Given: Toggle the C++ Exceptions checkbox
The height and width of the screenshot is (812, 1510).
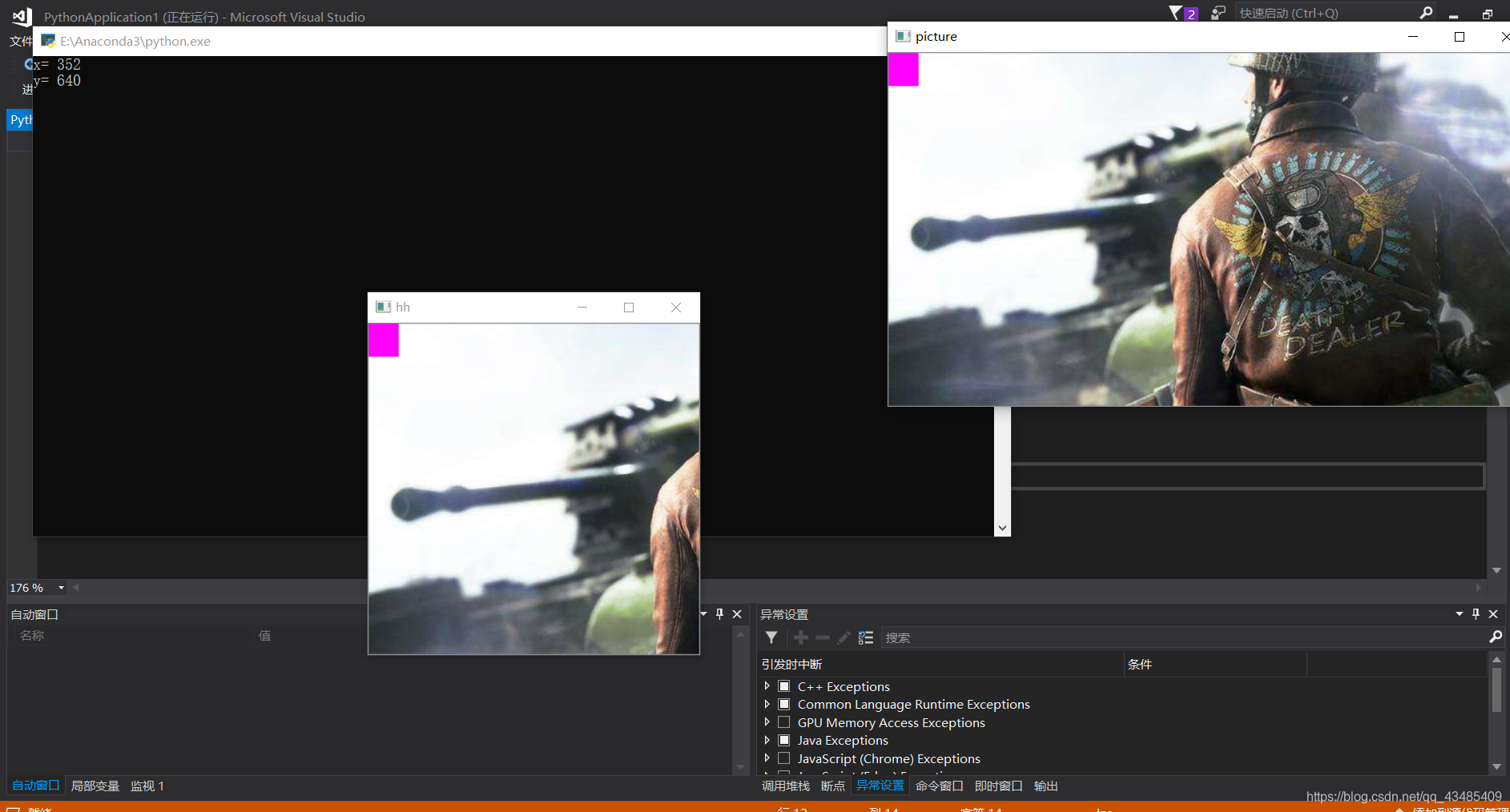Looking at the screenshot, I should [x=784, y=686].
